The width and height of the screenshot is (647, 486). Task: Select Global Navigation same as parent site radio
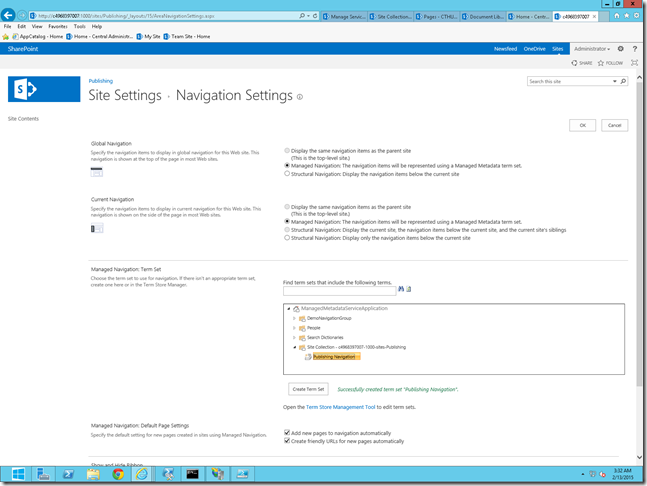tap(287, 151)
